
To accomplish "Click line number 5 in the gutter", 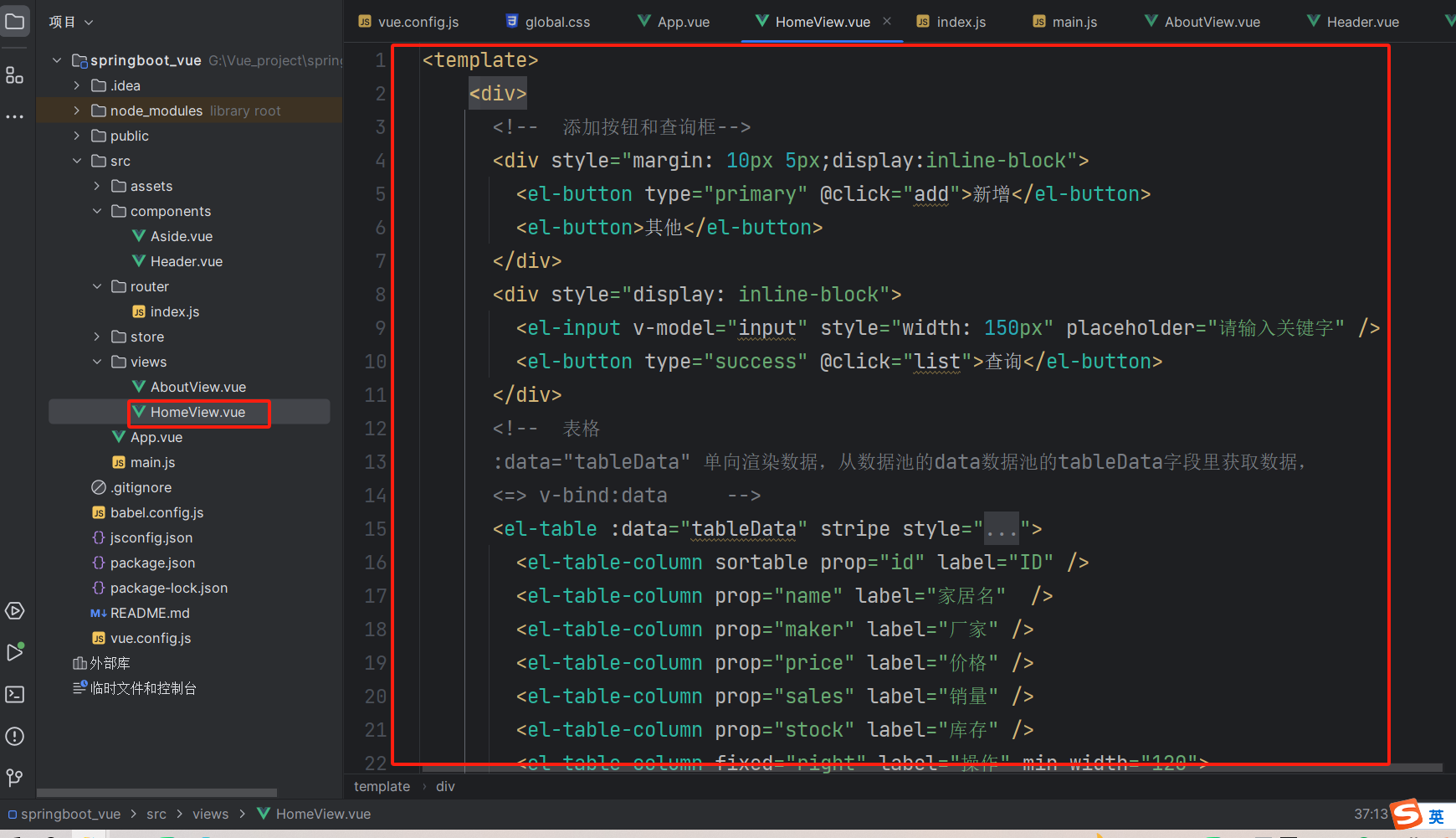I will tap(381, 194).
